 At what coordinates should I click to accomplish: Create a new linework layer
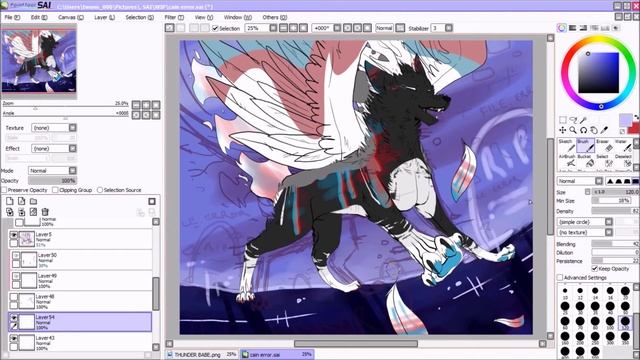coord(22,201)
